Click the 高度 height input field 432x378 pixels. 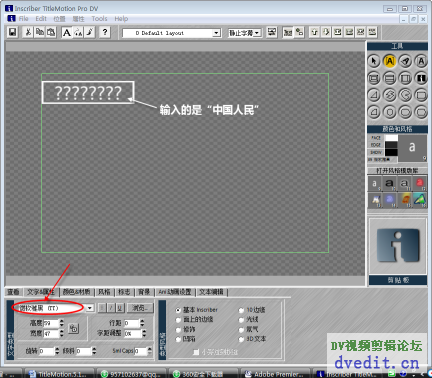click(51, 323)
